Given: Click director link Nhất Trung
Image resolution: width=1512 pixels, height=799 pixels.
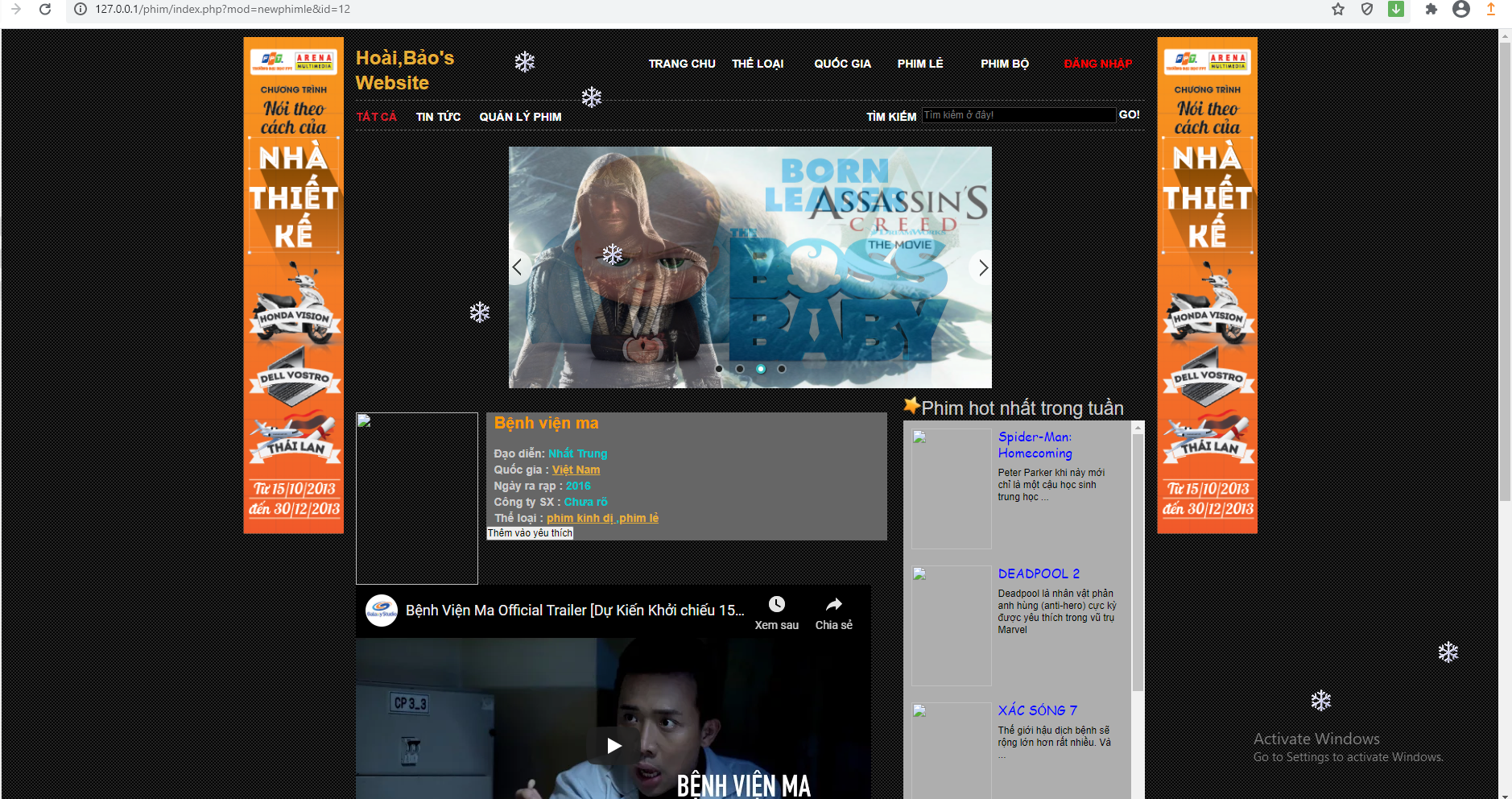Looking at the screenshot, I should 578,453.
